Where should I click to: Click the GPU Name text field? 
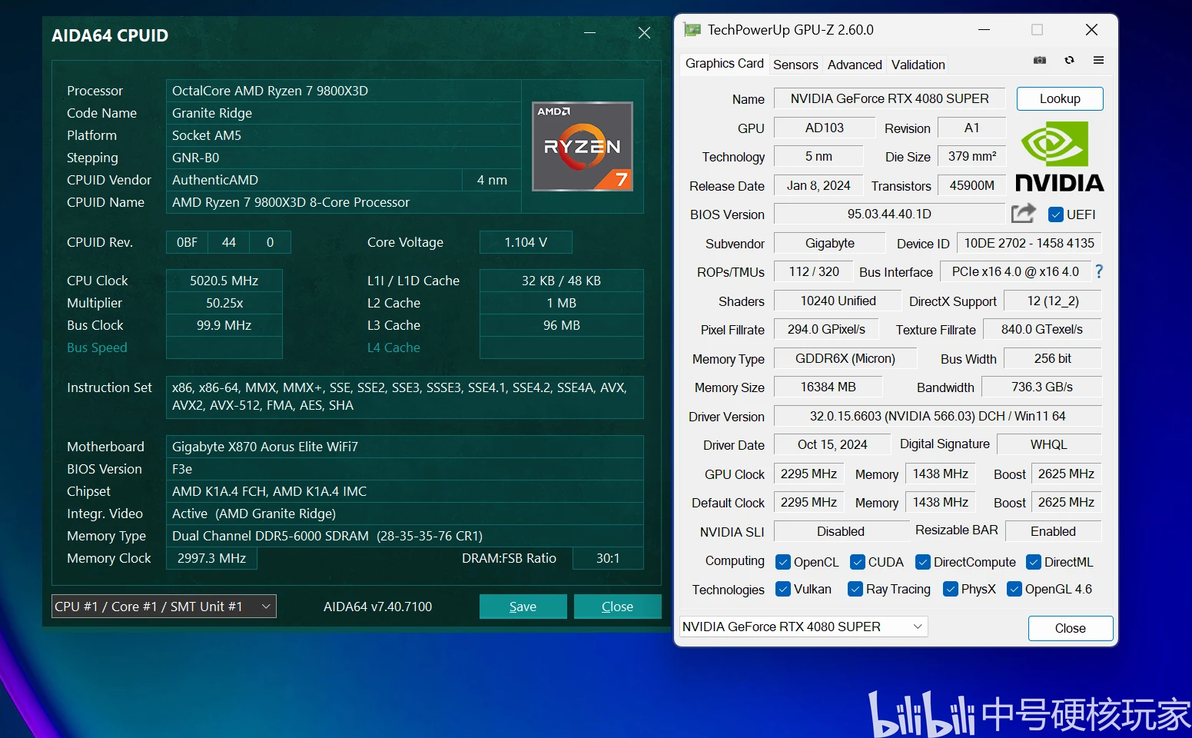coord(889,99)
